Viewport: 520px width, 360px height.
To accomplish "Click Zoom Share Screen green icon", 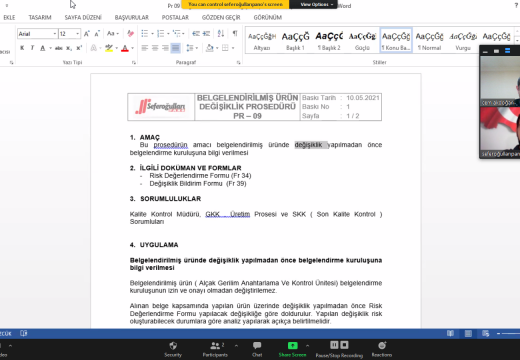I will [292, 345].
